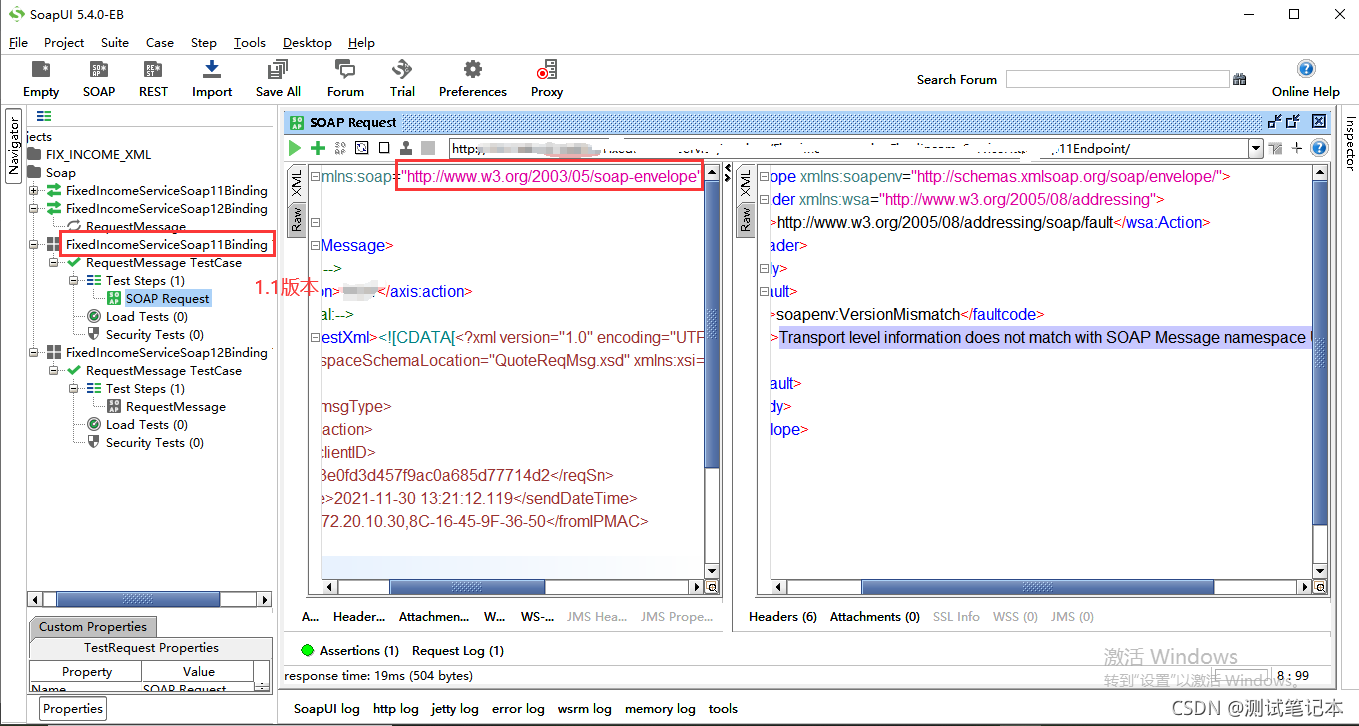Screen dimensions: 1359x726
Task: Click the refresh-in-square request toolbar icon
Action: (362, 148)
